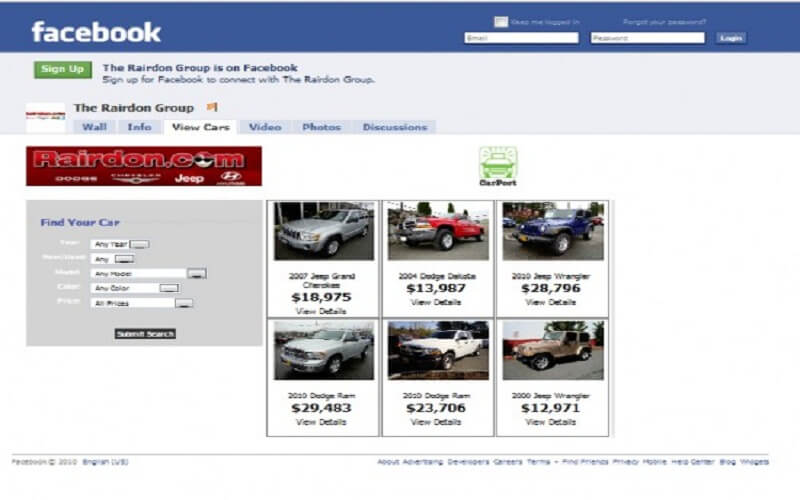Viewport: 800px width, 500px height.
Task: Open the Forgot your password link
Action: [x=664, y=22]
